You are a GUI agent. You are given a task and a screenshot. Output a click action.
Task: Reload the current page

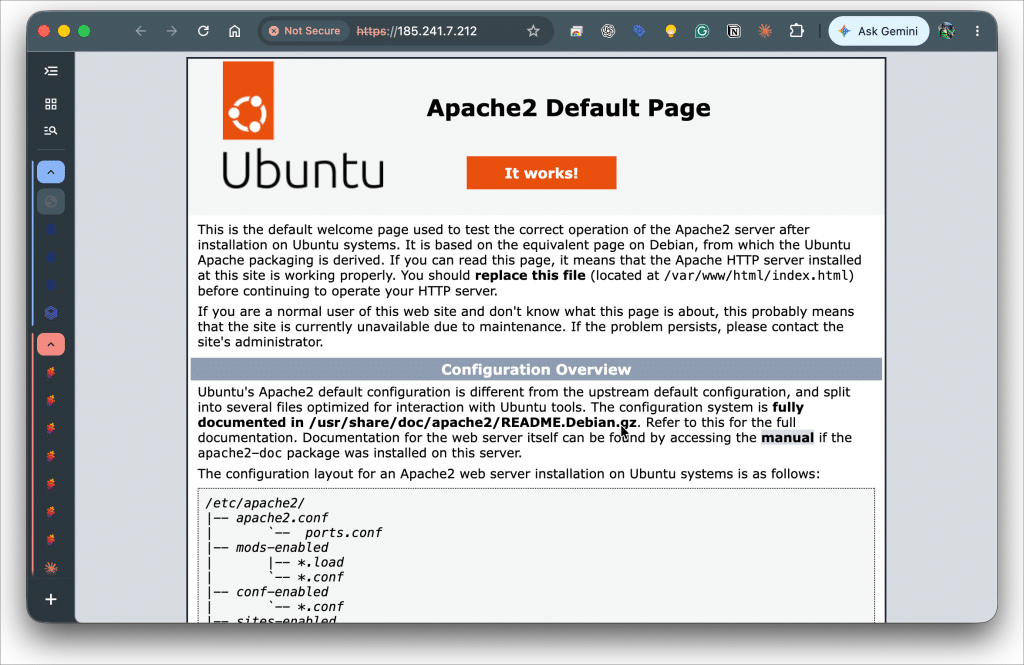pyautogui.click(x=203, y=31)
